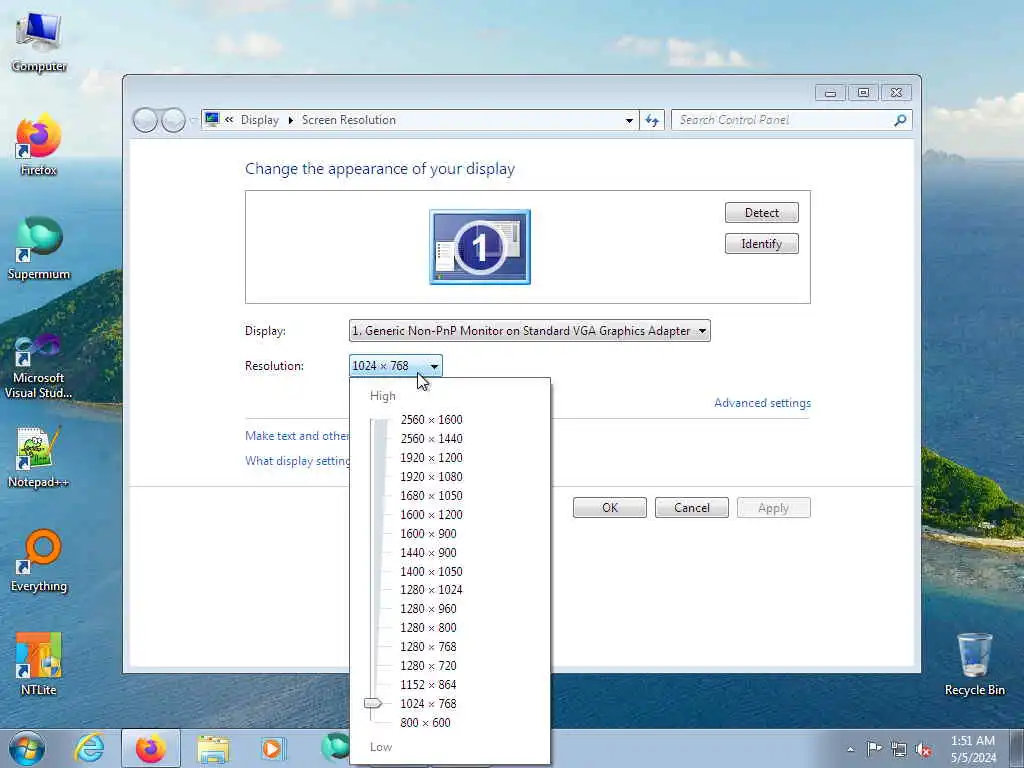1024x768 pixels.
Task: Open Windows Media Player from the taskbar
Action: [x=272, y=748]
